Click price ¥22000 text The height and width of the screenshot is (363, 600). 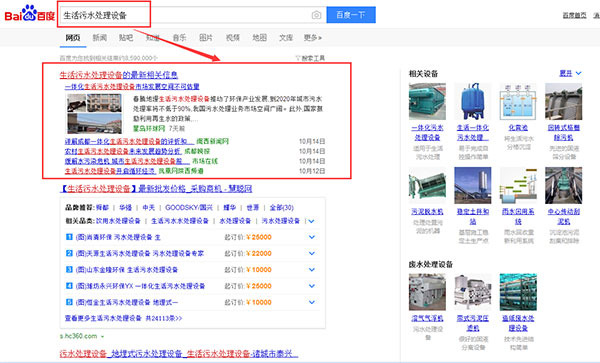[x=259, y=253]
